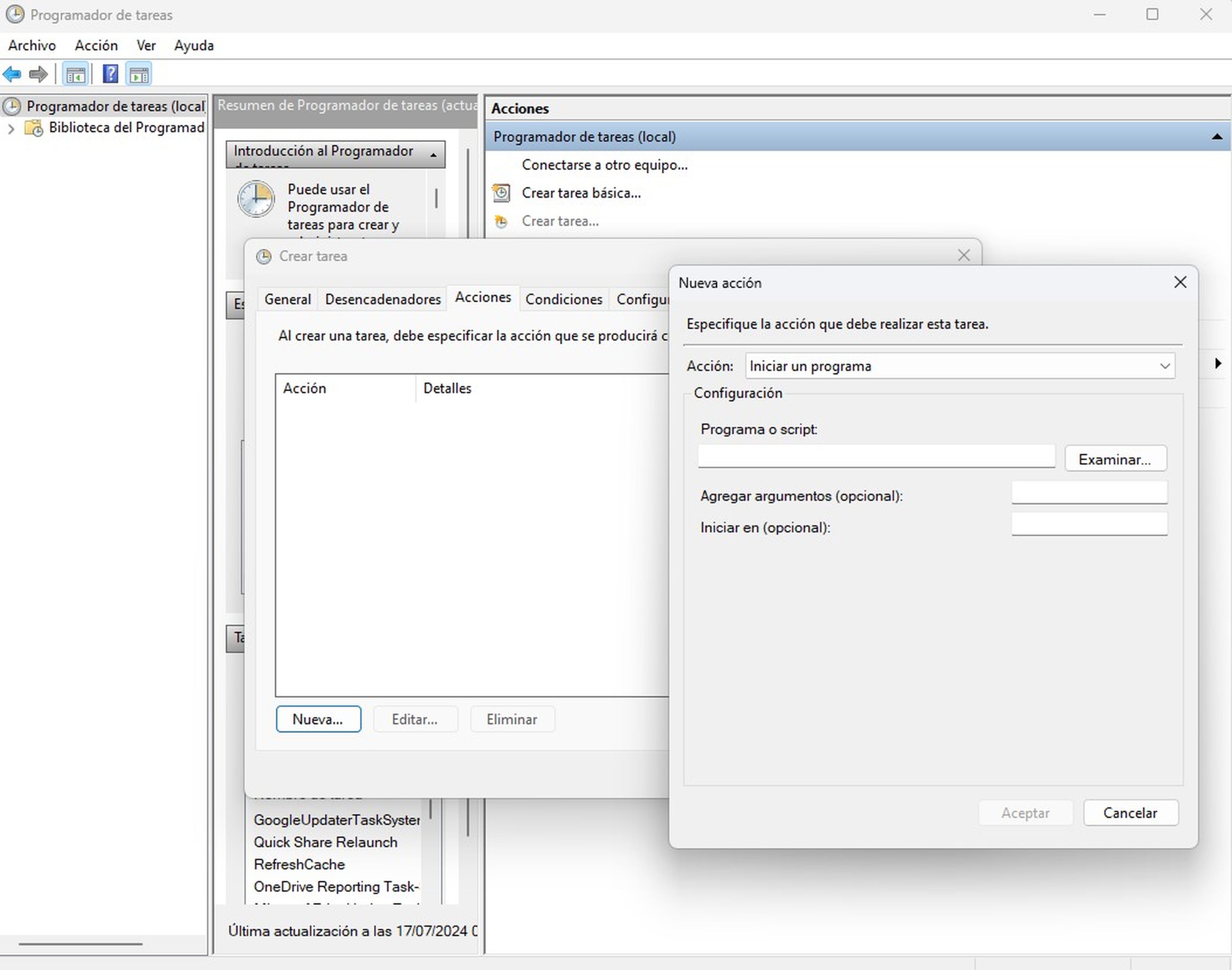Click the Crear tarea icon
Screen dimensions: 1232x970
click(x=501, y=221)
